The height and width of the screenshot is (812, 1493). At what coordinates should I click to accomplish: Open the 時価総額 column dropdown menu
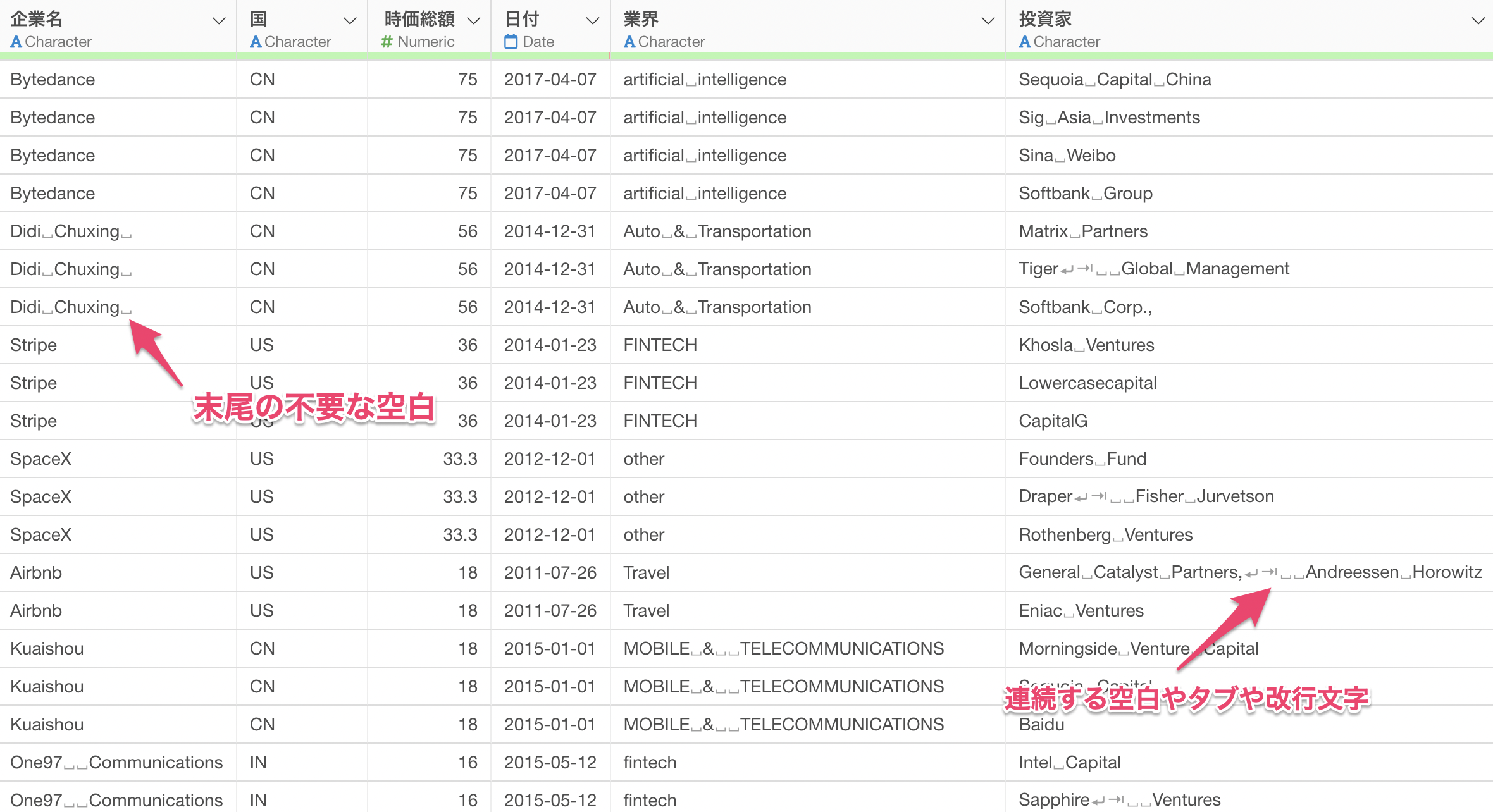(x=473, y=21)
